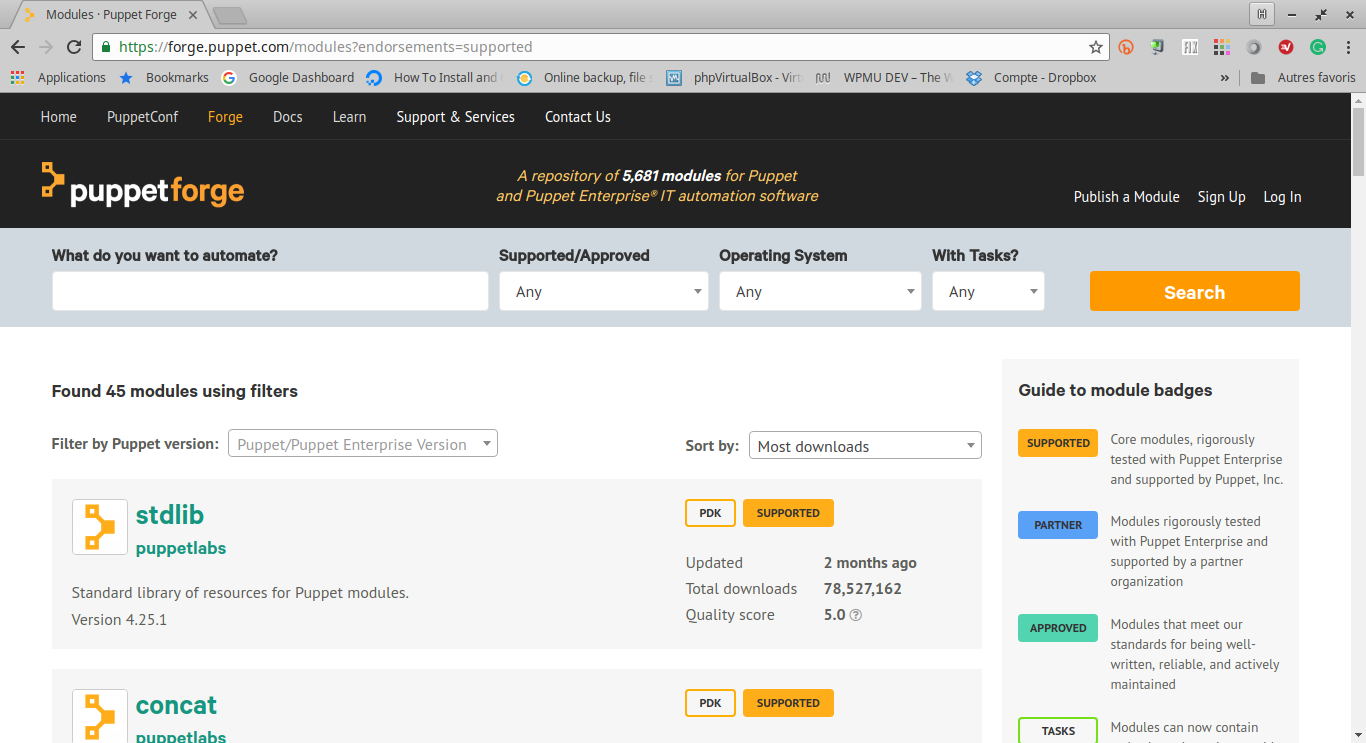Open the Autres favoris folder
The image size is (1366, 743).
coord(1304,77)
